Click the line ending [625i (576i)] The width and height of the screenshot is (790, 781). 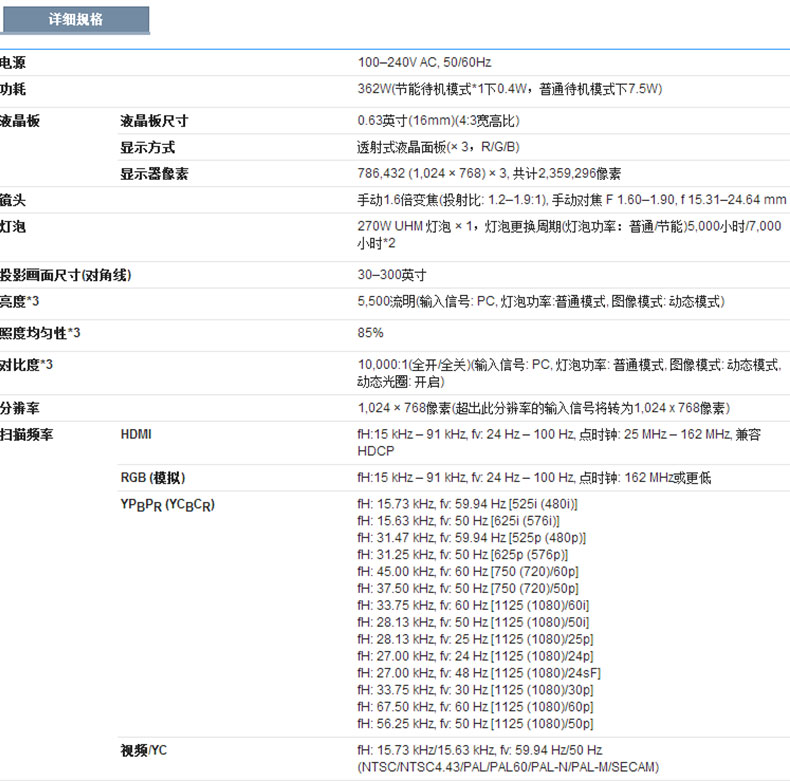(x=458, y=521)
